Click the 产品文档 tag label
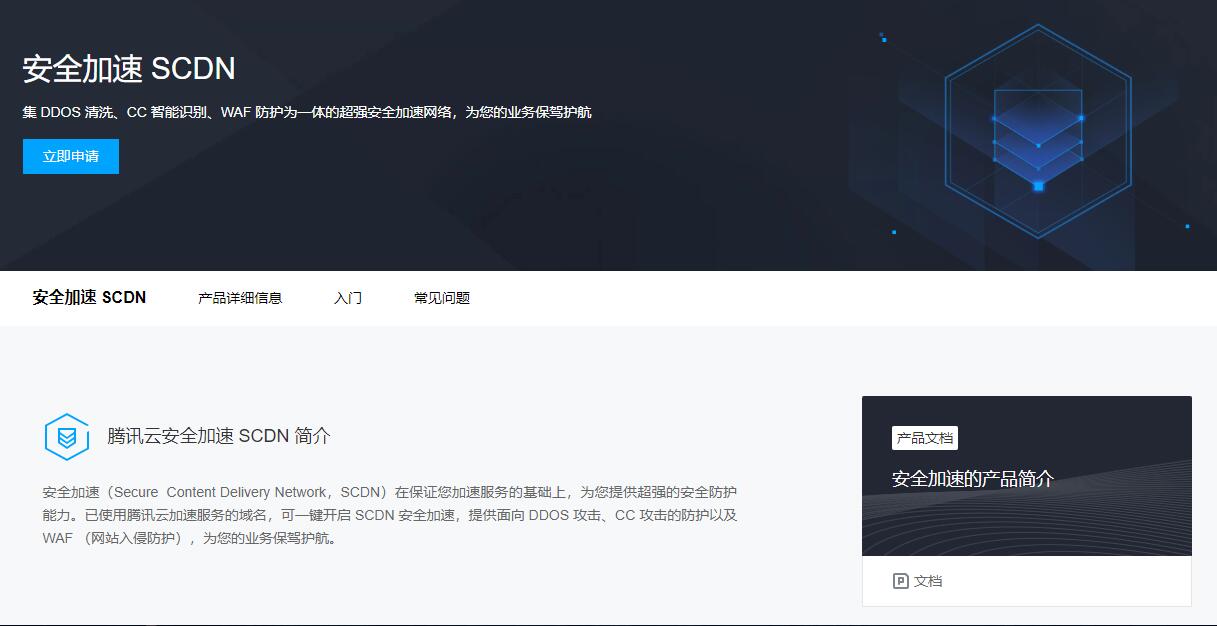Image resolution: width=1217 pixels, height=626 pixels. (x=925, y=438)
